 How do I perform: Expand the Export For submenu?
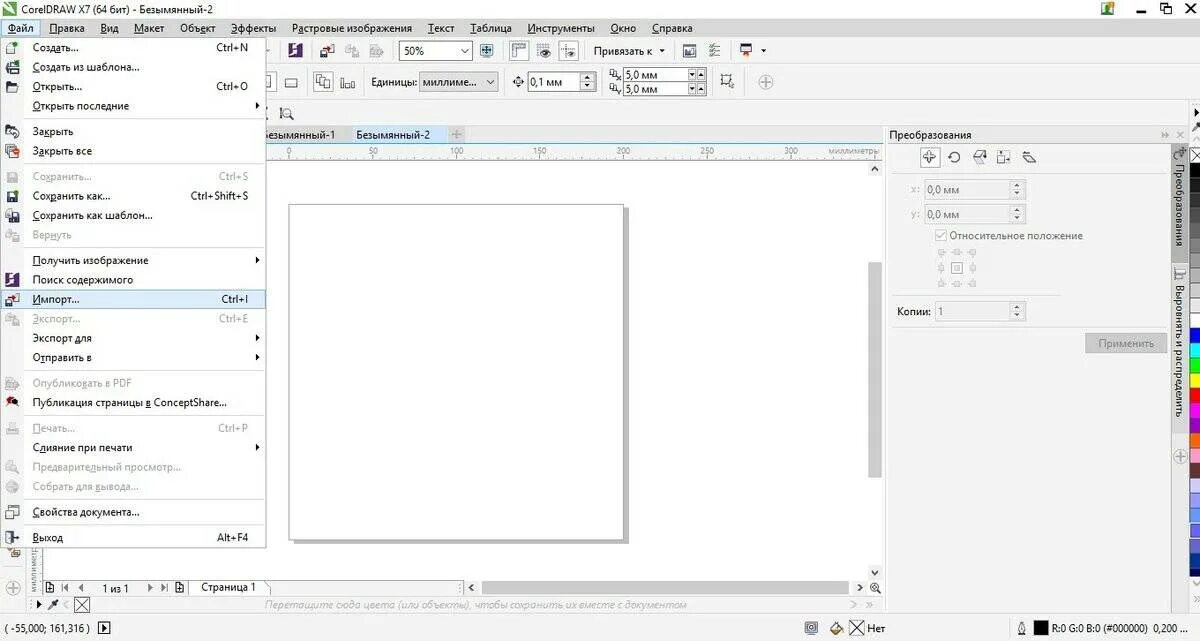point(257,338)
